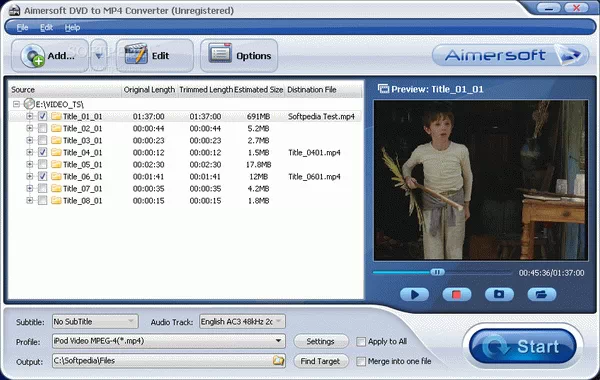Click the Title_06_01 folder icon
Image resolution: width=600 pixels, height=380 pixels.
point(56,176)
